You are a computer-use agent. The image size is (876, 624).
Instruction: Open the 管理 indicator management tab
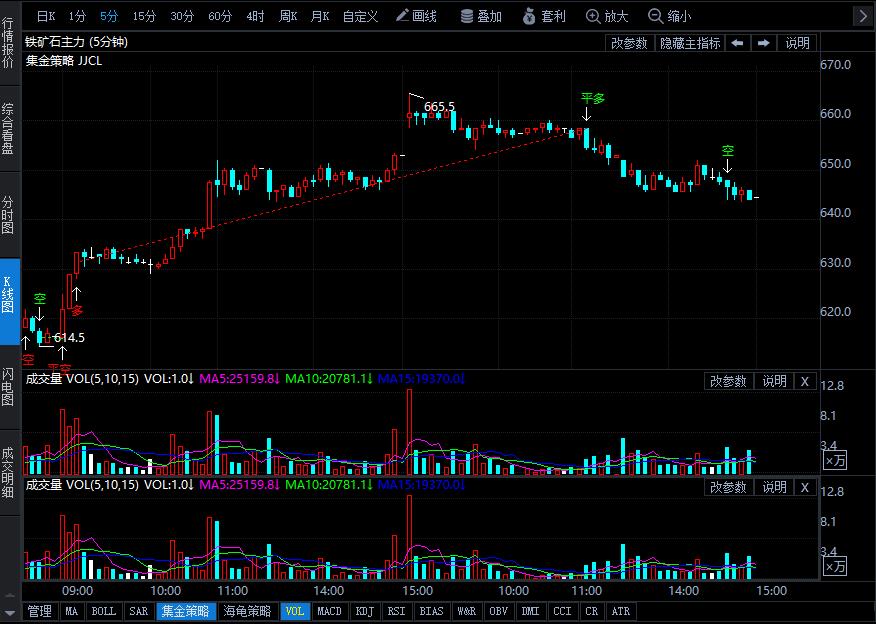pyautogui.click(x=39, y=611)
